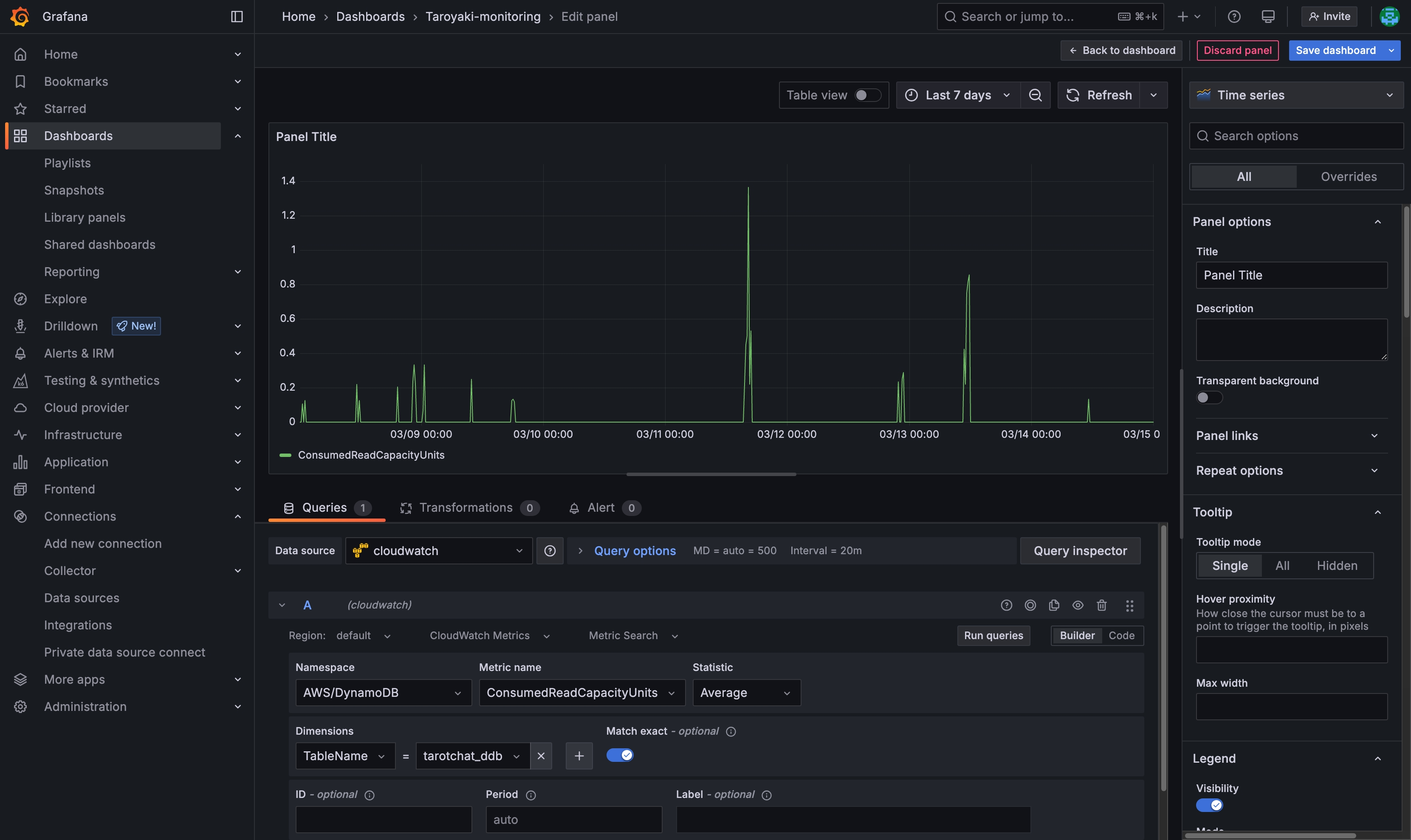Viewport: 1411px width, 840px height.
Task: Open the data source help icon
Action: tap(549, 551)
